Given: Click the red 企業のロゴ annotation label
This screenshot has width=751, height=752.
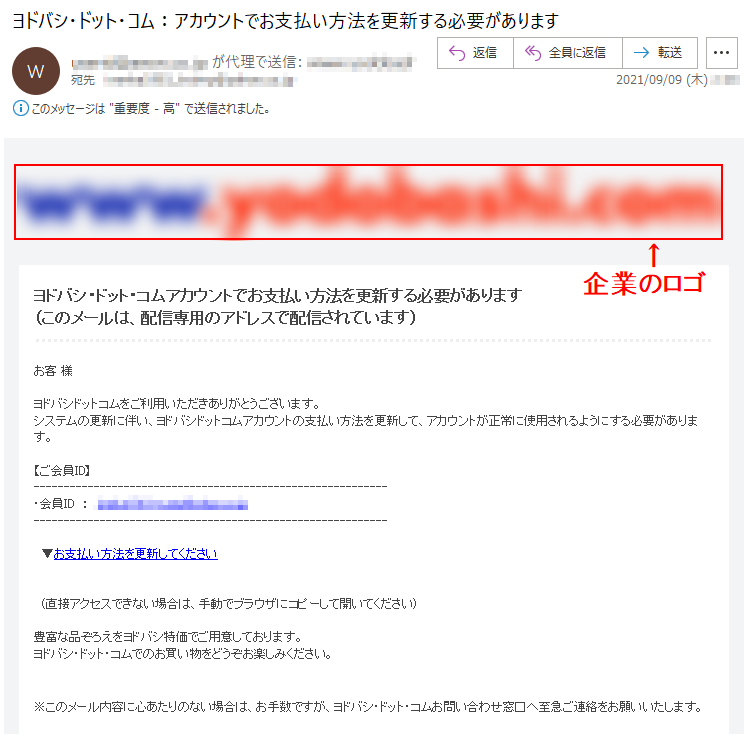Looking at the screenshot, I should [x=644, y=283].
